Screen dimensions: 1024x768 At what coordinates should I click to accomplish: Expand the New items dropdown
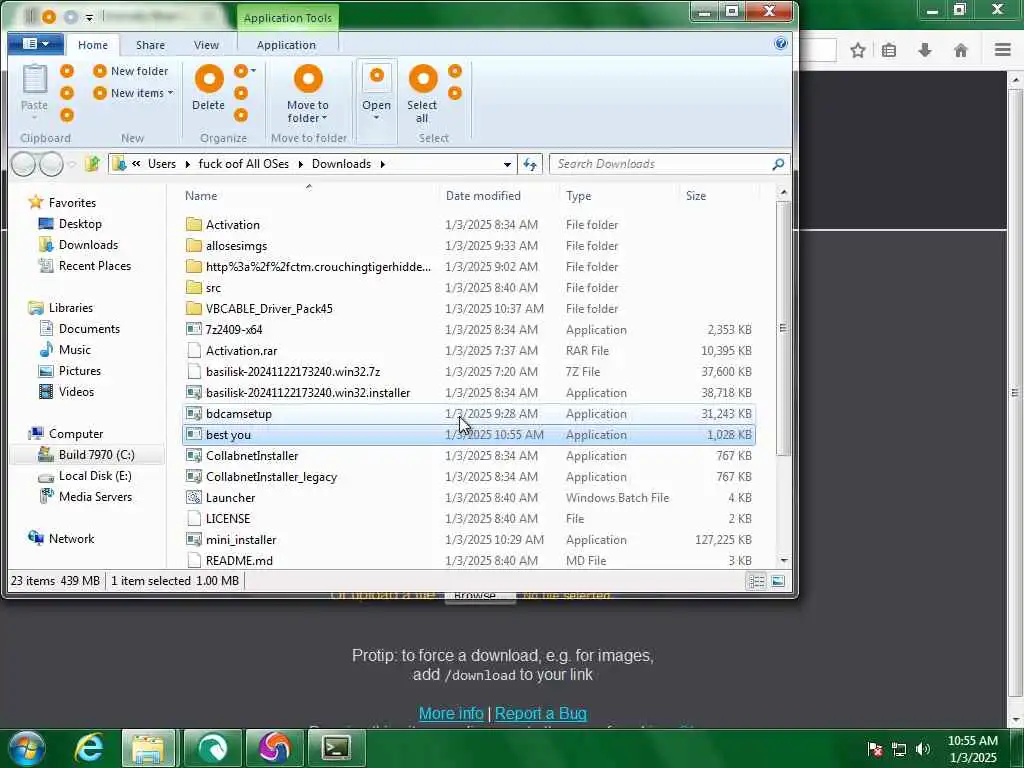pos(170,93)
